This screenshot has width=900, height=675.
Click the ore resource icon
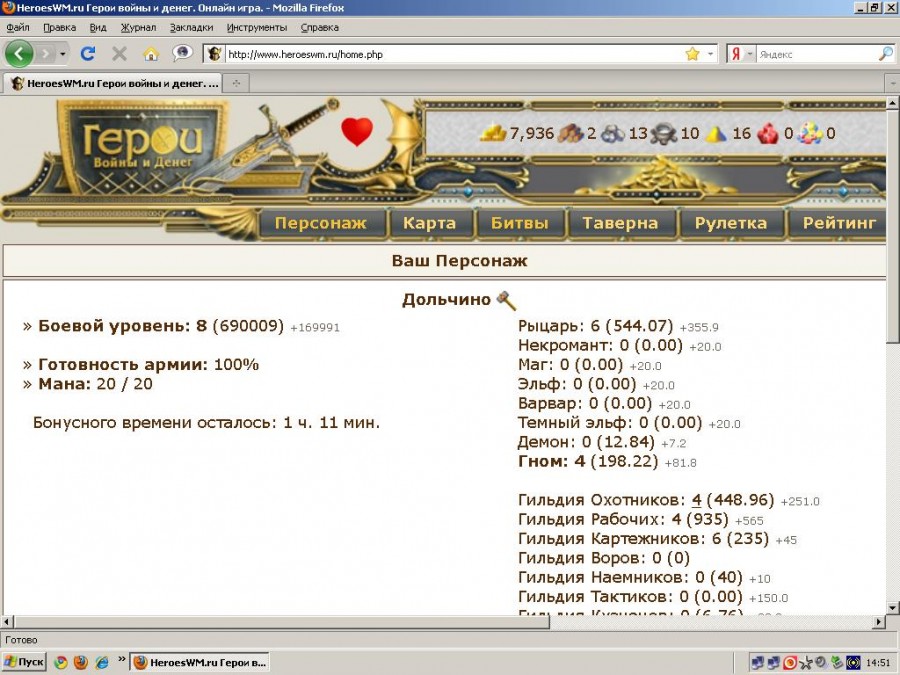(x=613, y=134)
